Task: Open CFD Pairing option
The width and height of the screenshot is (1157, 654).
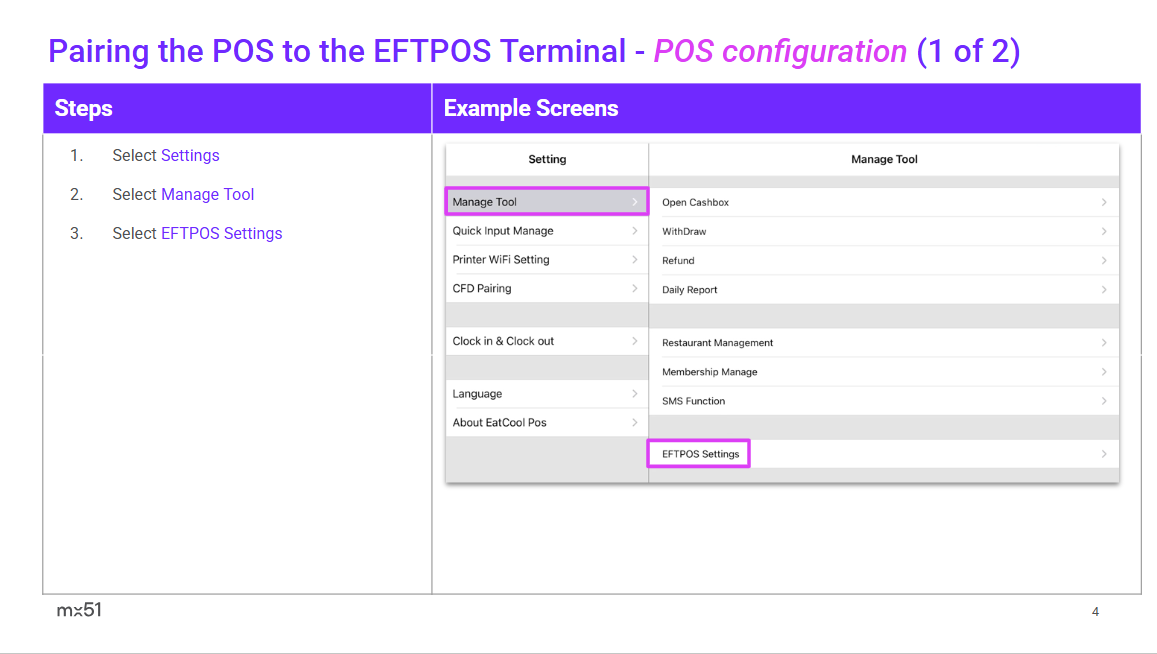Action: 482,289
